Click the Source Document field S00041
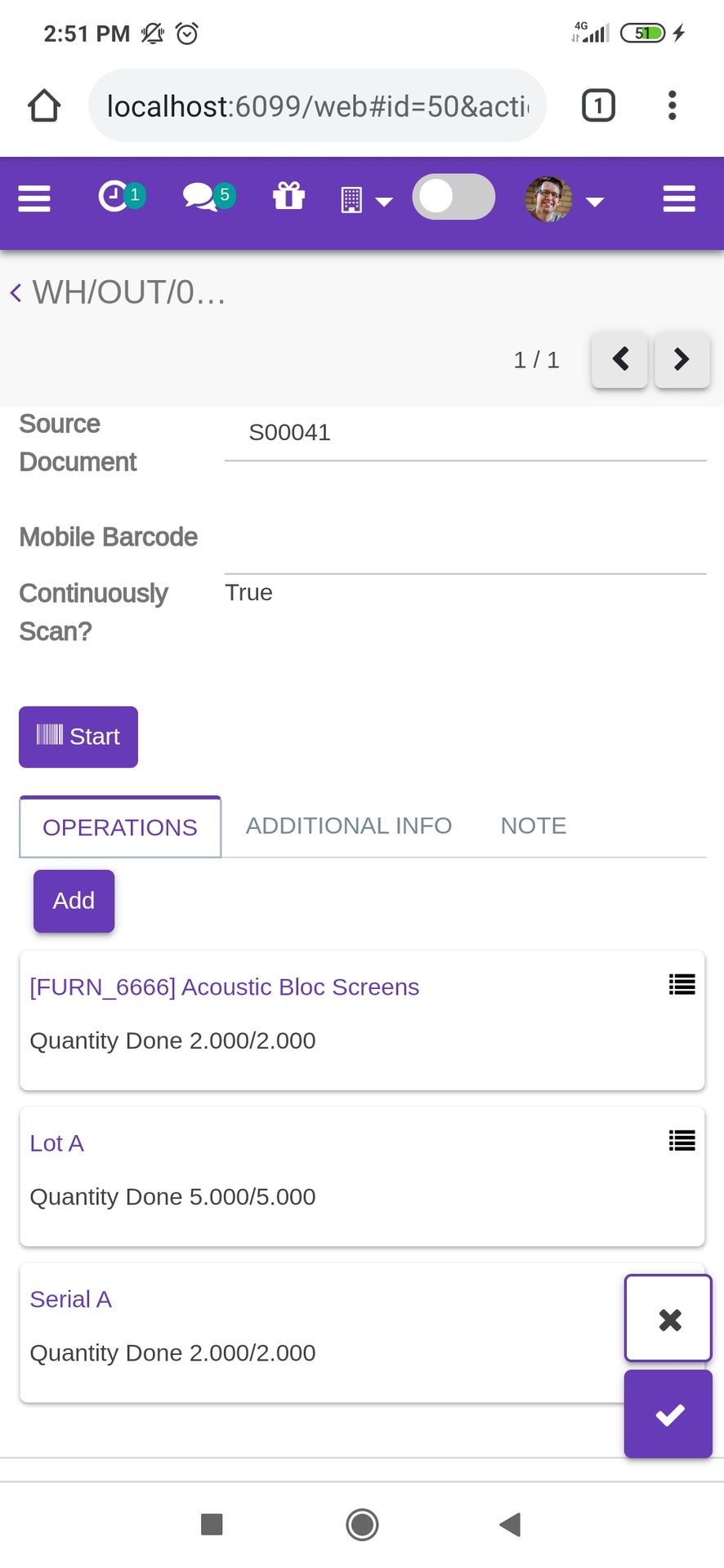This screenshot has width=724, height=1568. coord(465,433)
